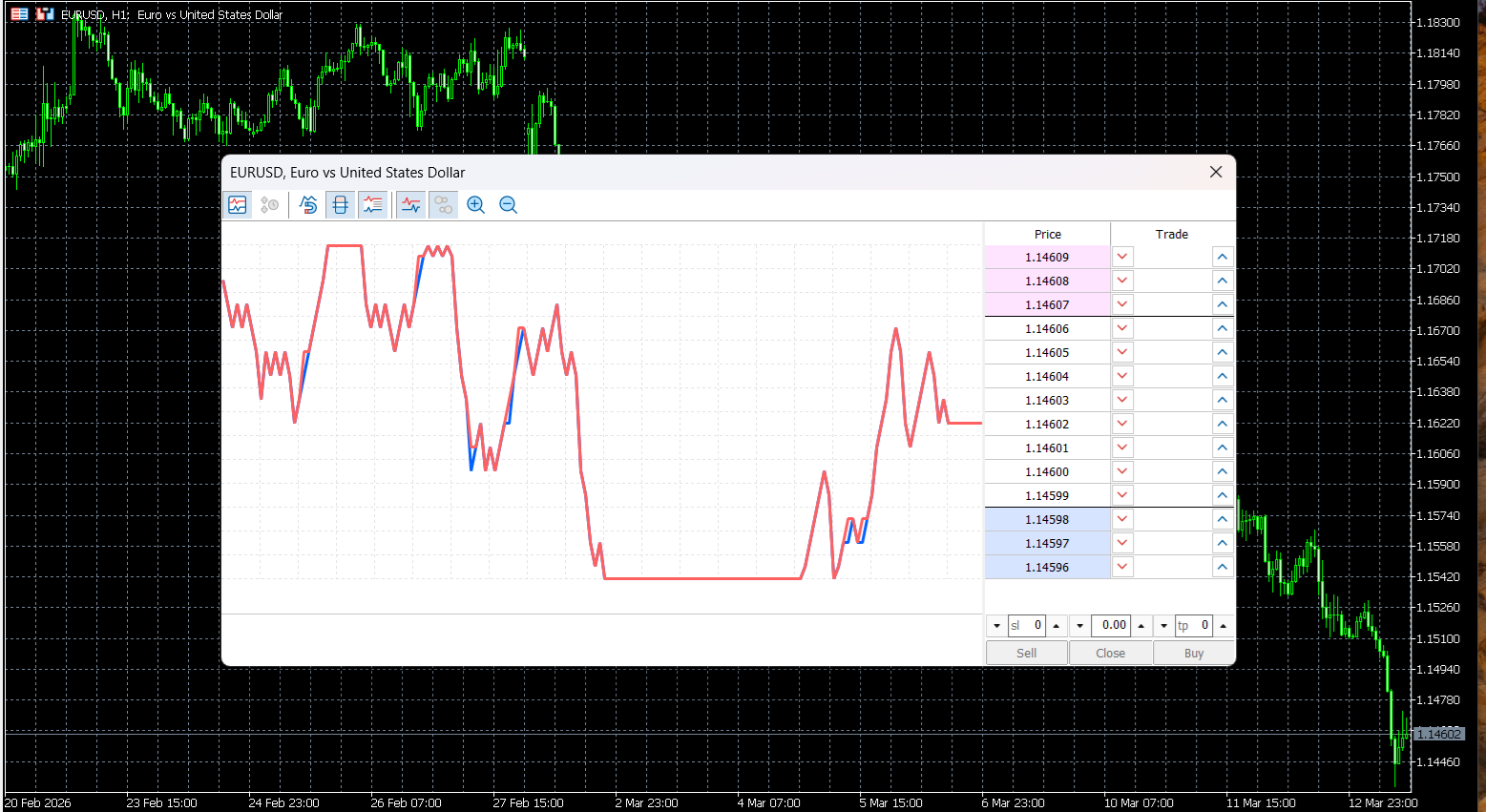Select price cell 1.14596
1486x812 pixels.
pyautogui.click(x=1048, y=567)
